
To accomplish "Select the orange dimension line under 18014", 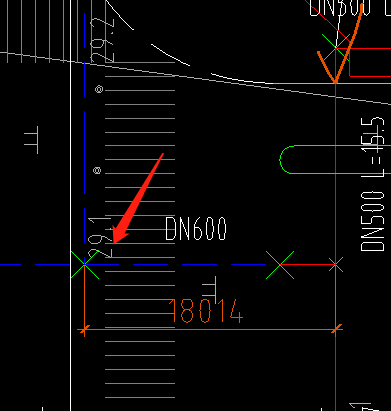I will 210,330.
